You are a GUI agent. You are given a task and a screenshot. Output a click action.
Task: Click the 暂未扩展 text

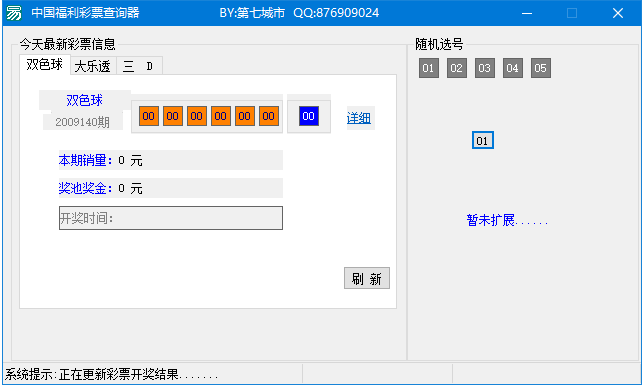click(507, 220)
